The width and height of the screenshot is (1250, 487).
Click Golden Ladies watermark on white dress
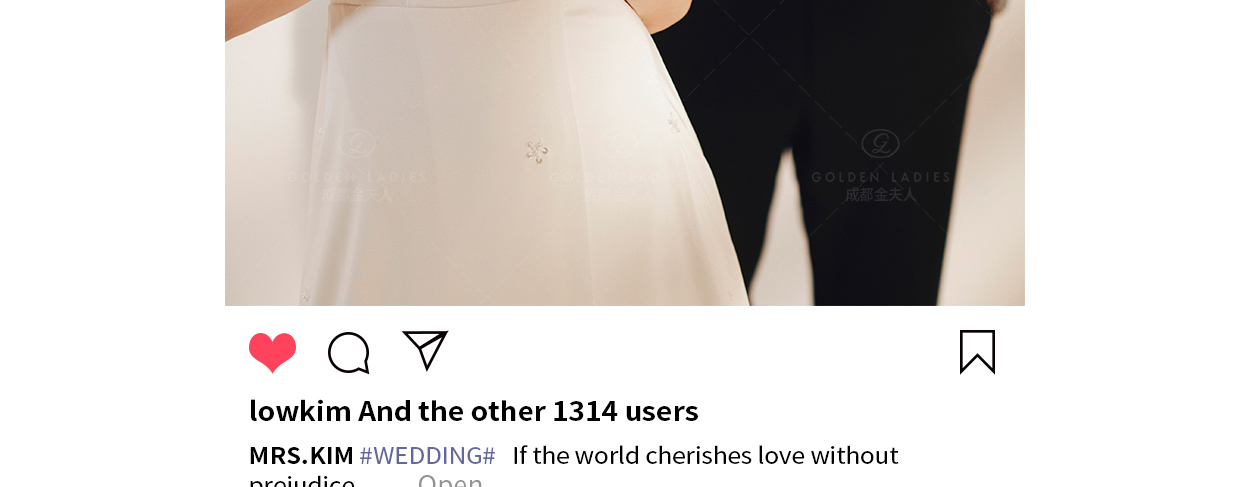(357, 165)
